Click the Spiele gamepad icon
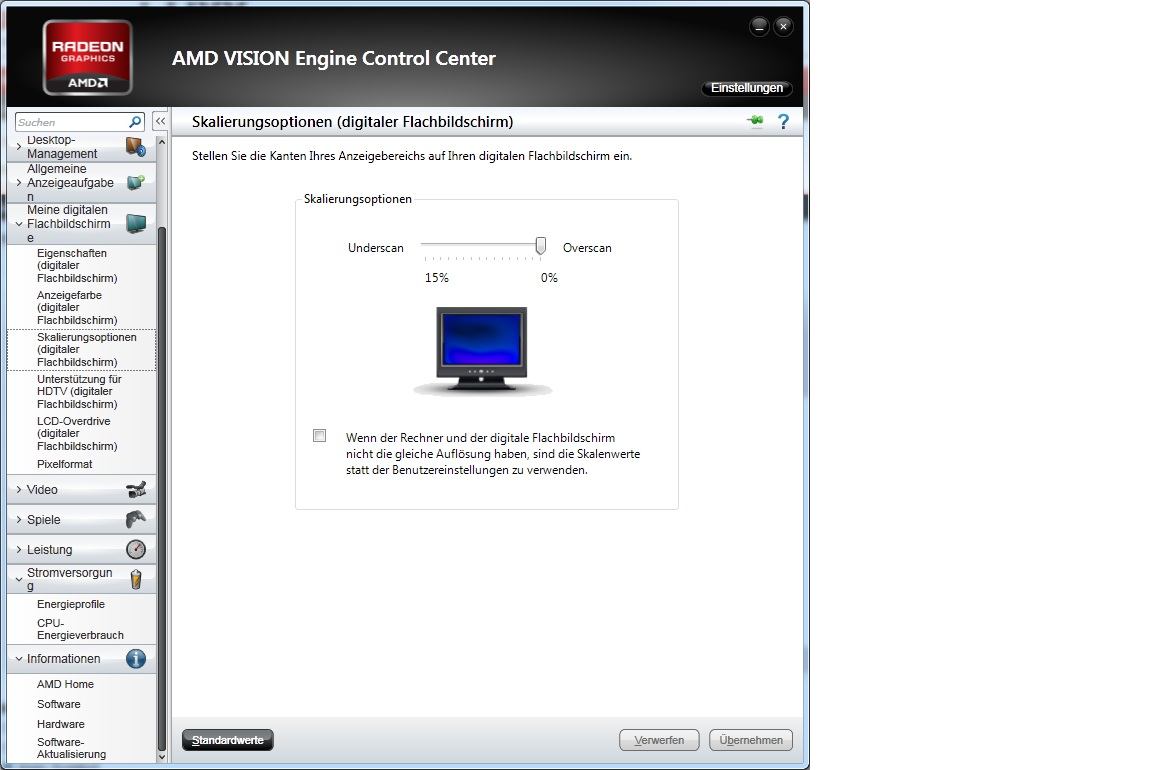This screenshot has height=770, width=1152. [136, 519]
